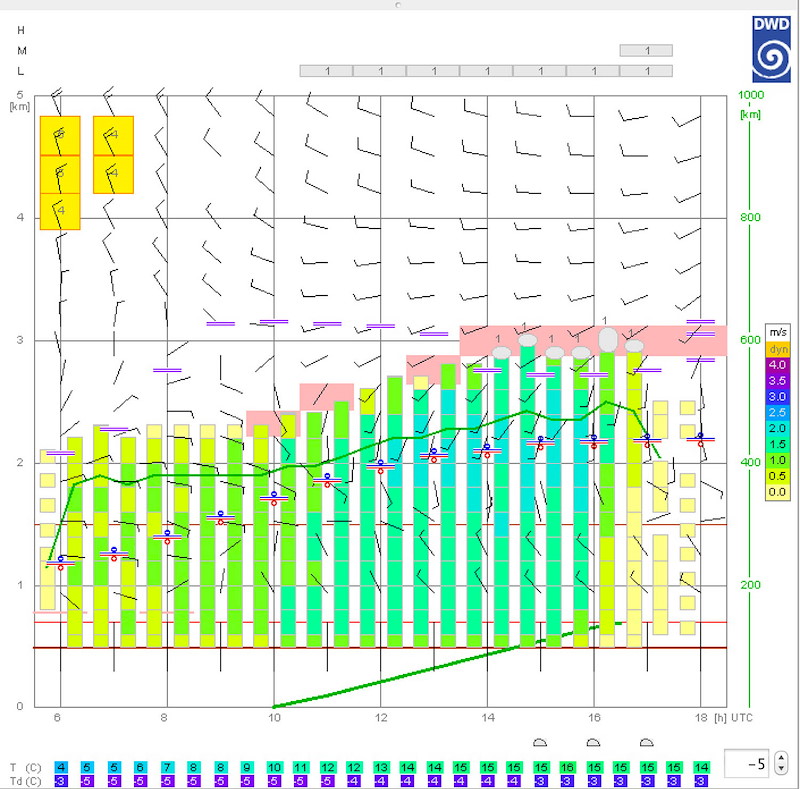Select the 3.0 m/s blue legend swatch
Screen dimensions: 800x789
click(x=778, y=397)
